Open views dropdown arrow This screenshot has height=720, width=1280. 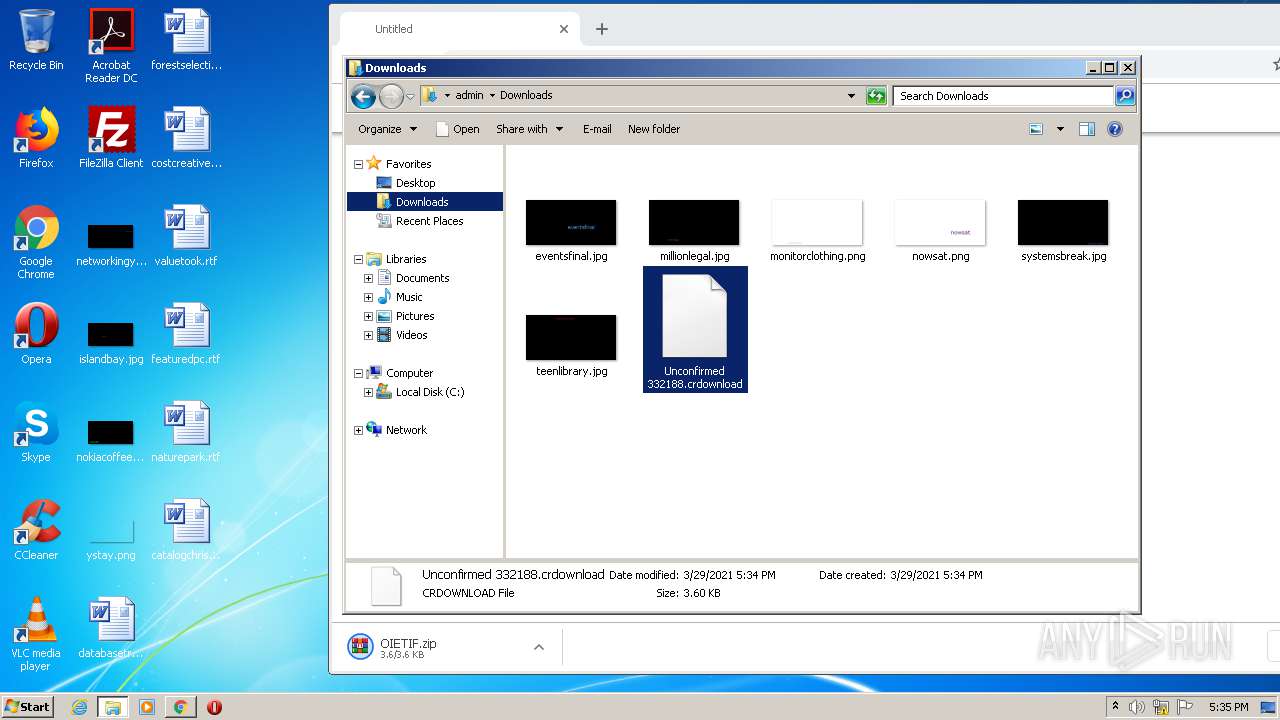pos(1060,129)
